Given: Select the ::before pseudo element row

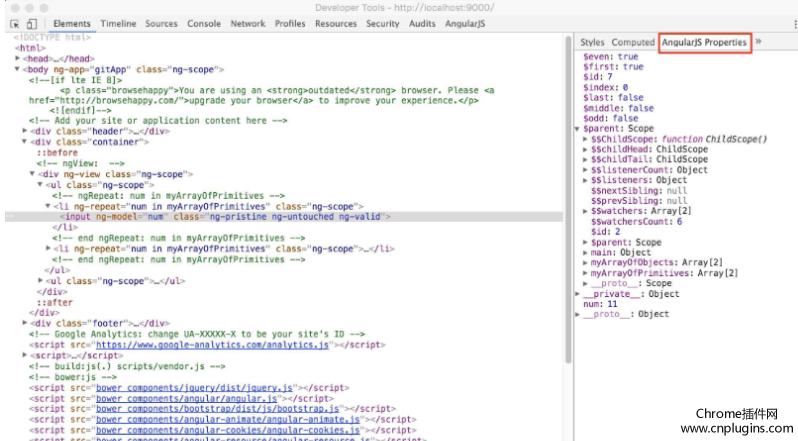Looking at the screenshot, I should pyautogui.click(x=57, y=153).
